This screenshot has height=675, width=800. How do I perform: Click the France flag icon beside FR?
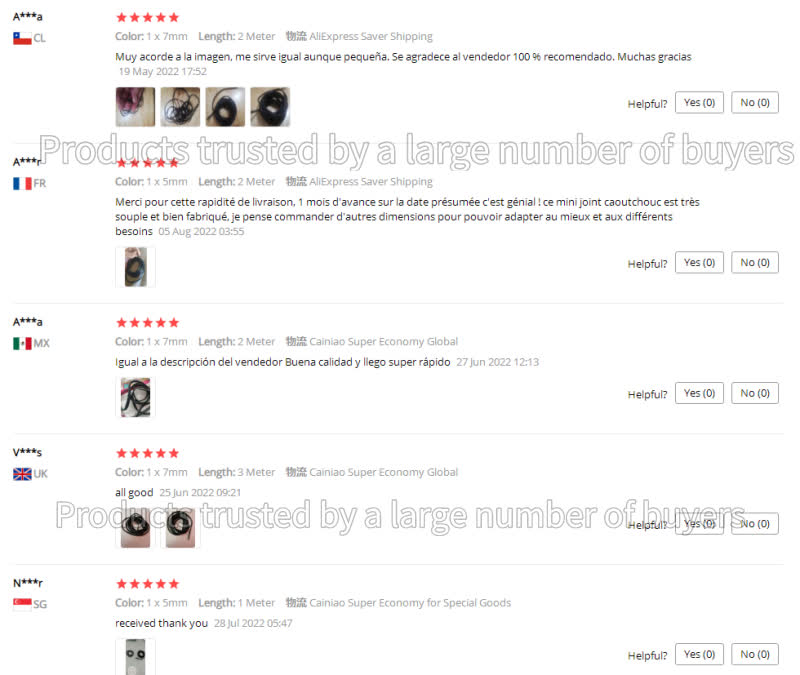tap(22, 183)
